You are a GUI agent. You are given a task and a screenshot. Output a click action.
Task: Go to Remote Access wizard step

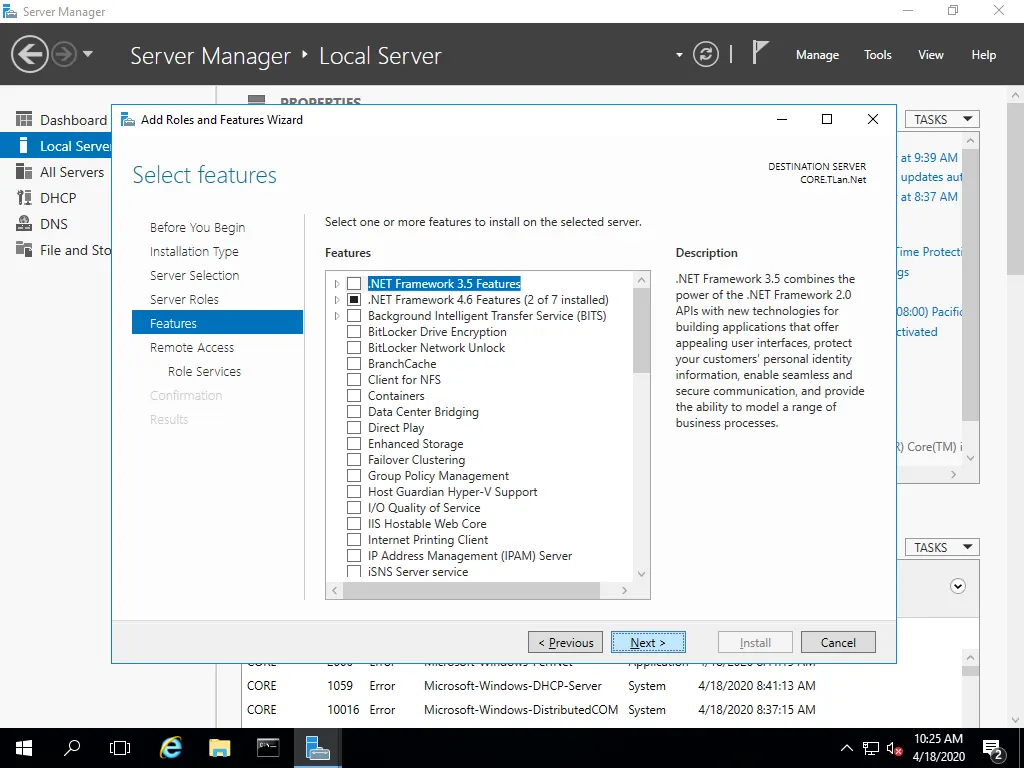(x=192, y=347)
